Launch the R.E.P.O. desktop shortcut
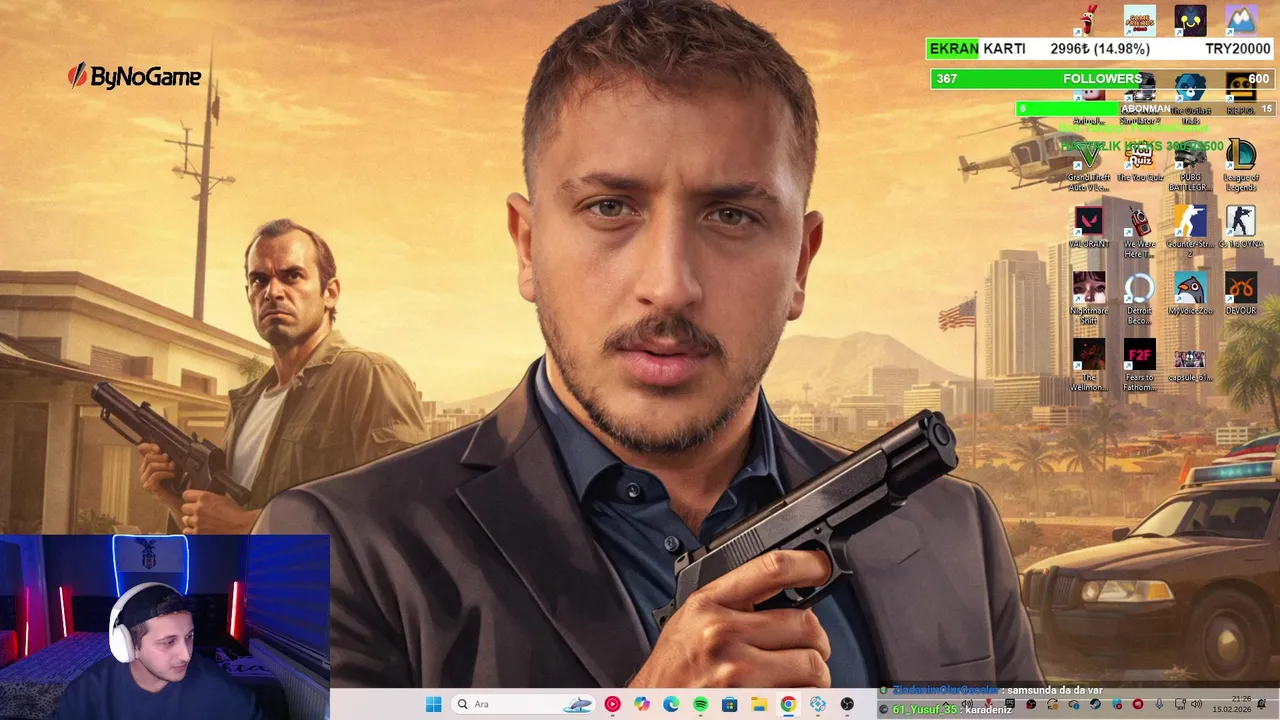The width and height of the screenshot is (1280, 720). point(1241,96)
